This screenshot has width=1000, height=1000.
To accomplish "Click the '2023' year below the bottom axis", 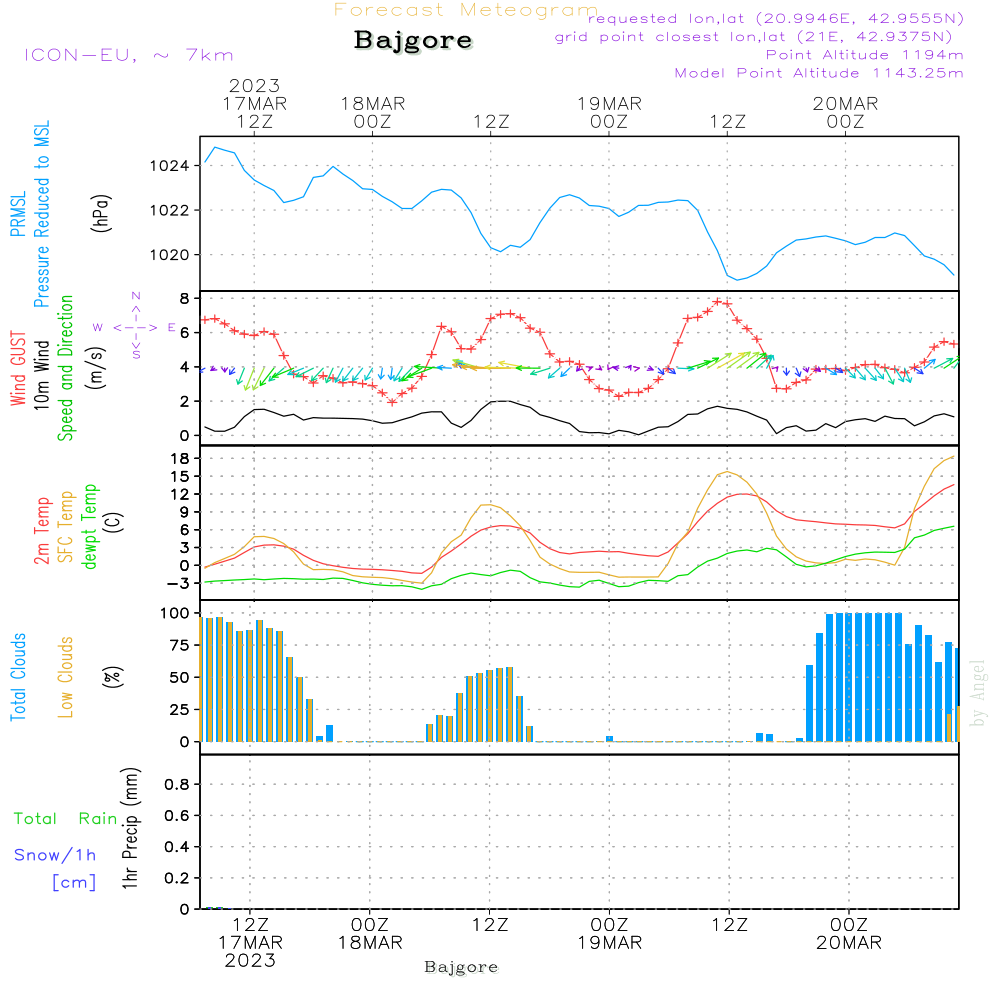I will [250, 960].
